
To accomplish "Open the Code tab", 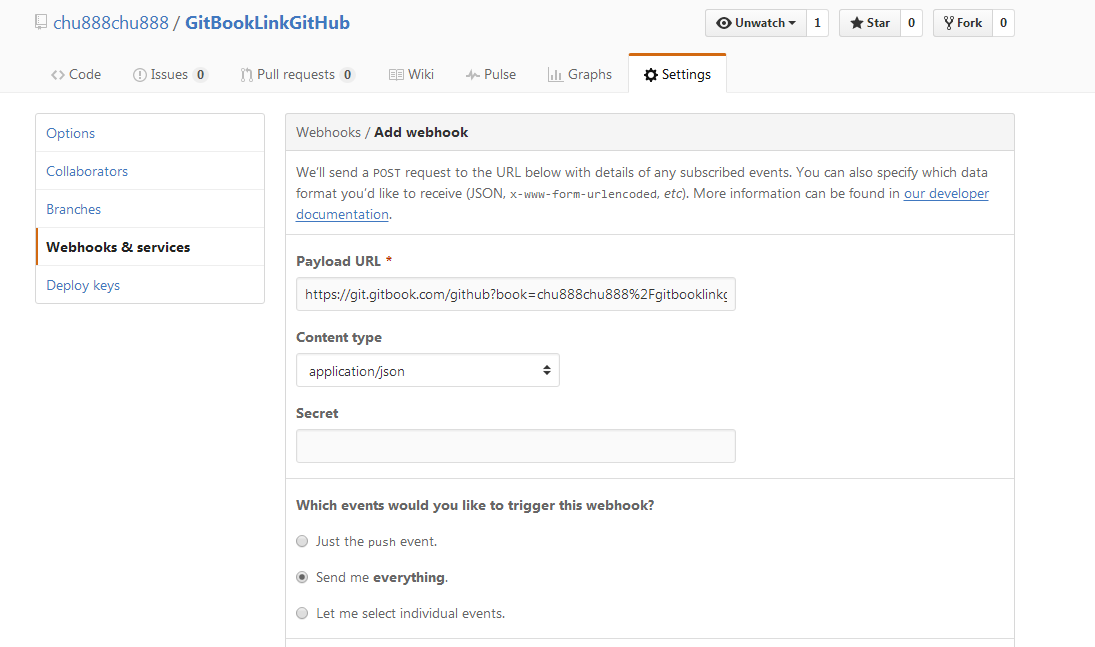I will (x=76, y=74).
